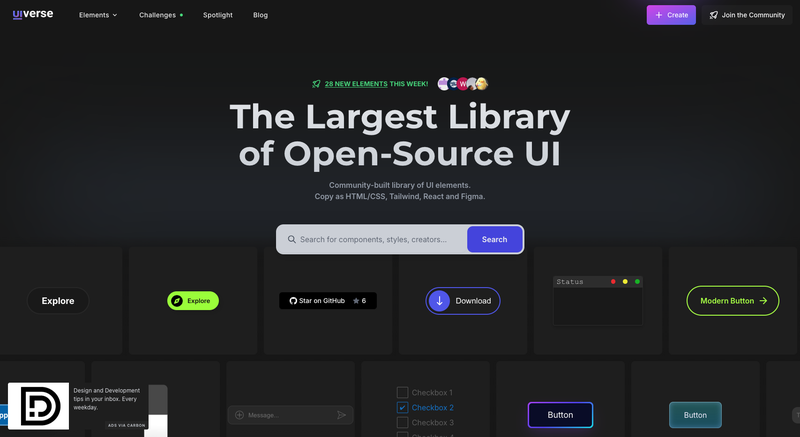Open the Spotlight page
This screenshot has height=437, width=800.
tap(218, 15)
